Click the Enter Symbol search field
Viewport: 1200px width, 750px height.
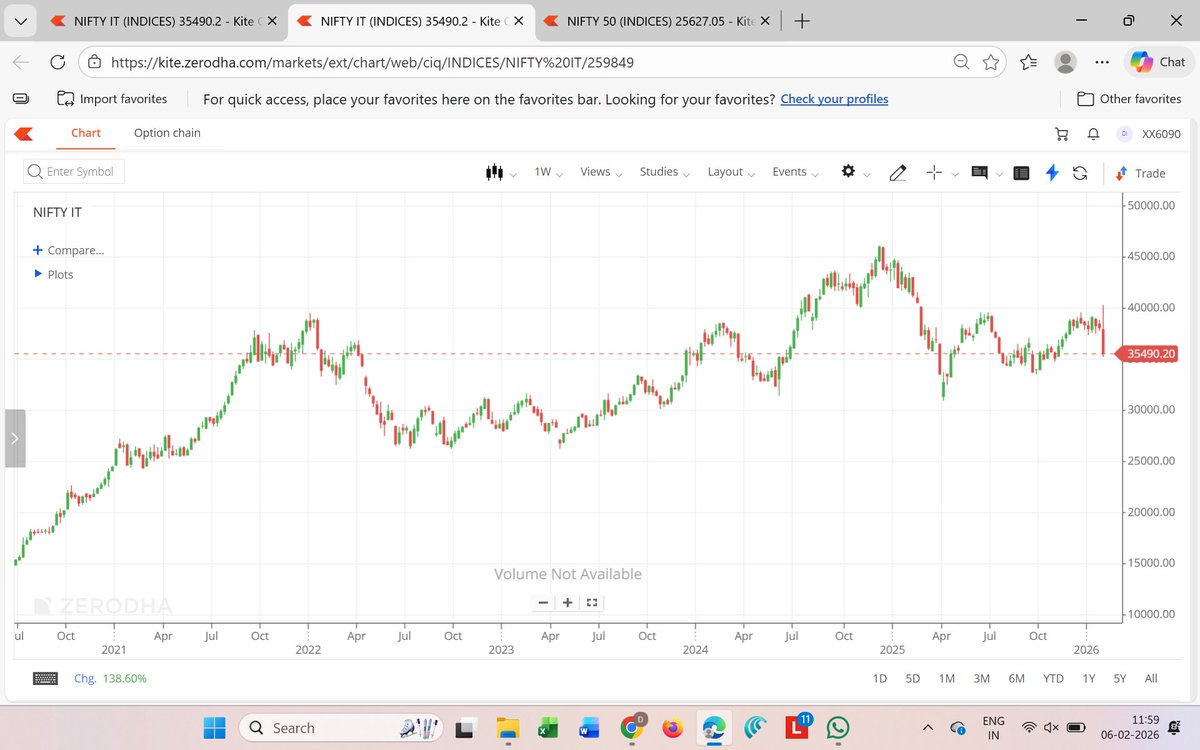75,172
